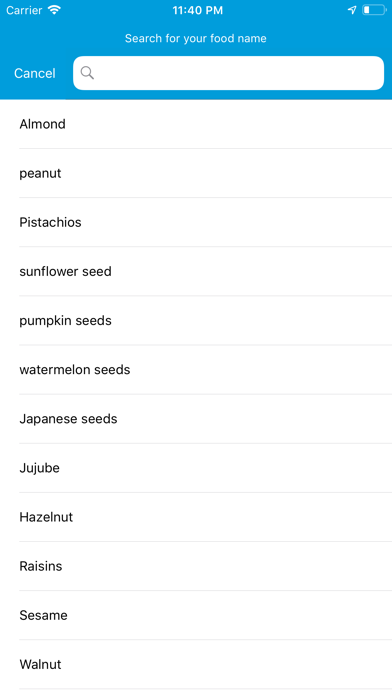Tap the Wi-Fi status icon
The image size is (392, 696).
(54, 10)
